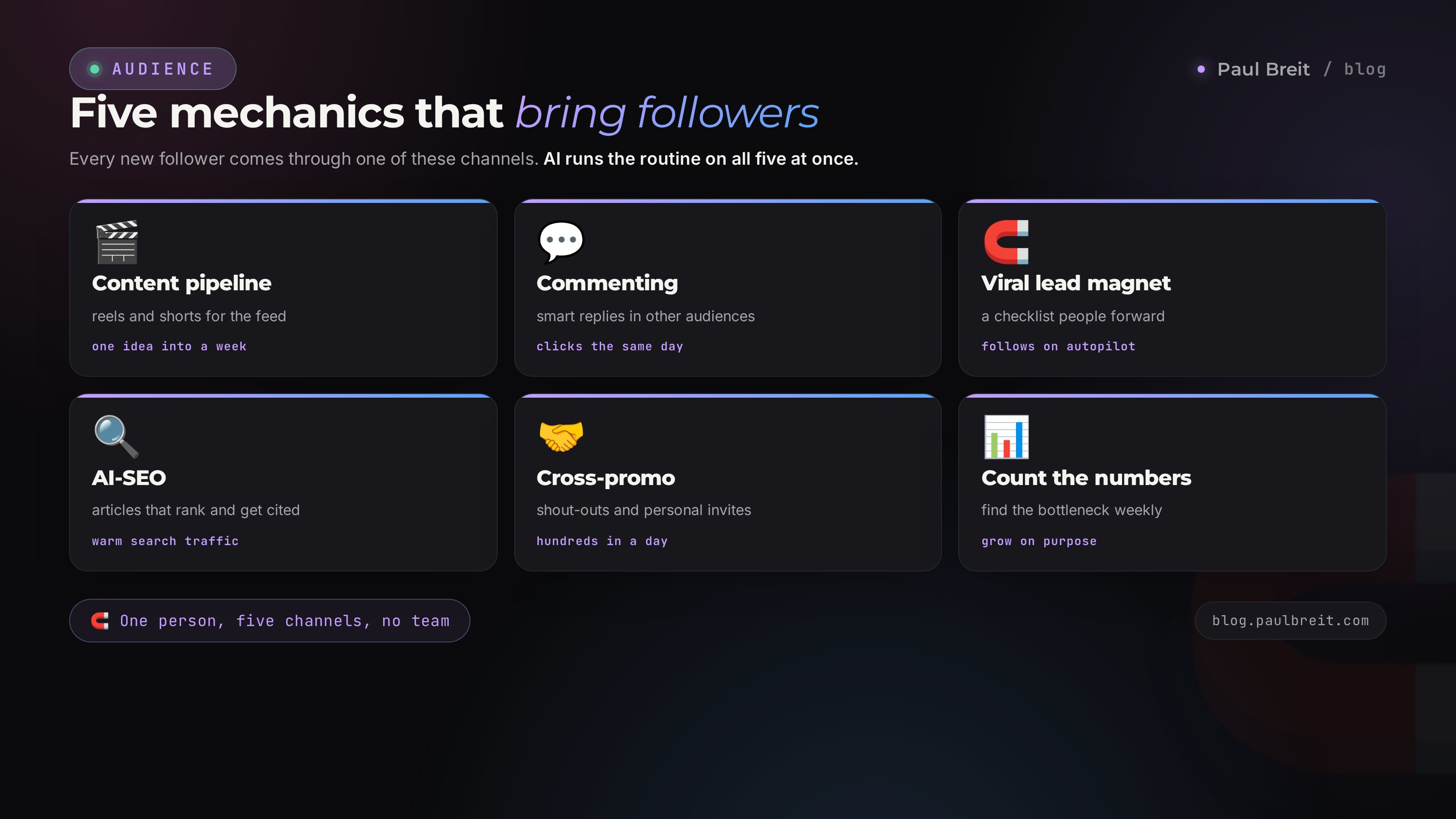Click the purple dot beside Paul Breit
This screenshot has width=1456, height=819.
pyautogui.click(x=1201, y=69)
